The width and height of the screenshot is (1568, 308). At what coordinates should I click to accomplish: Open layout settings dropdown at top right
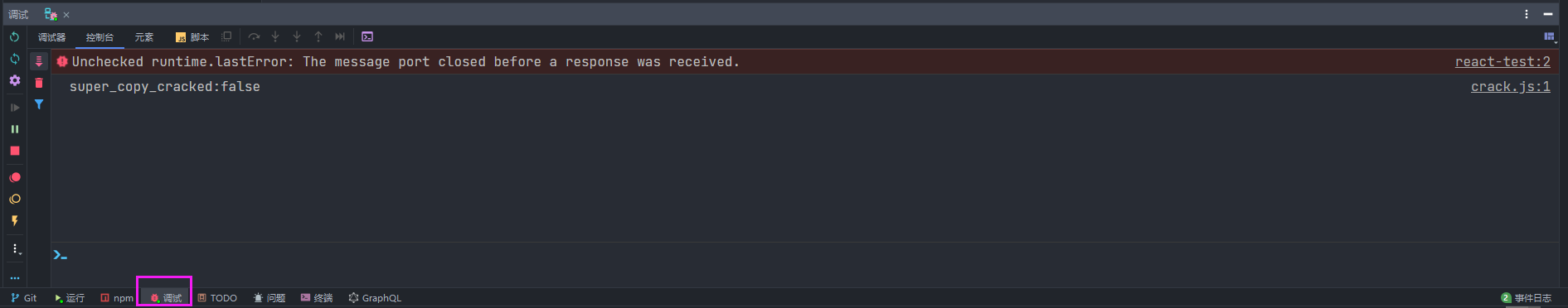pos(1549,37)
